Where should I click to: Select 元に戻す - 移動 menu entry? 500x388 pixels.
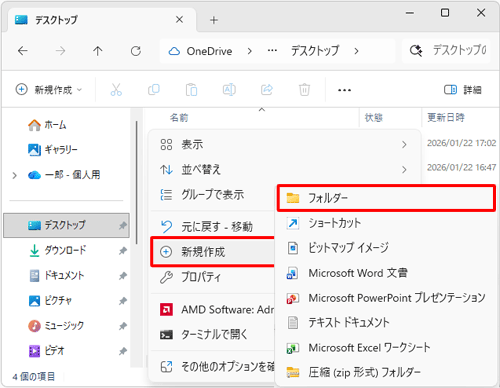tap(213, 227)
